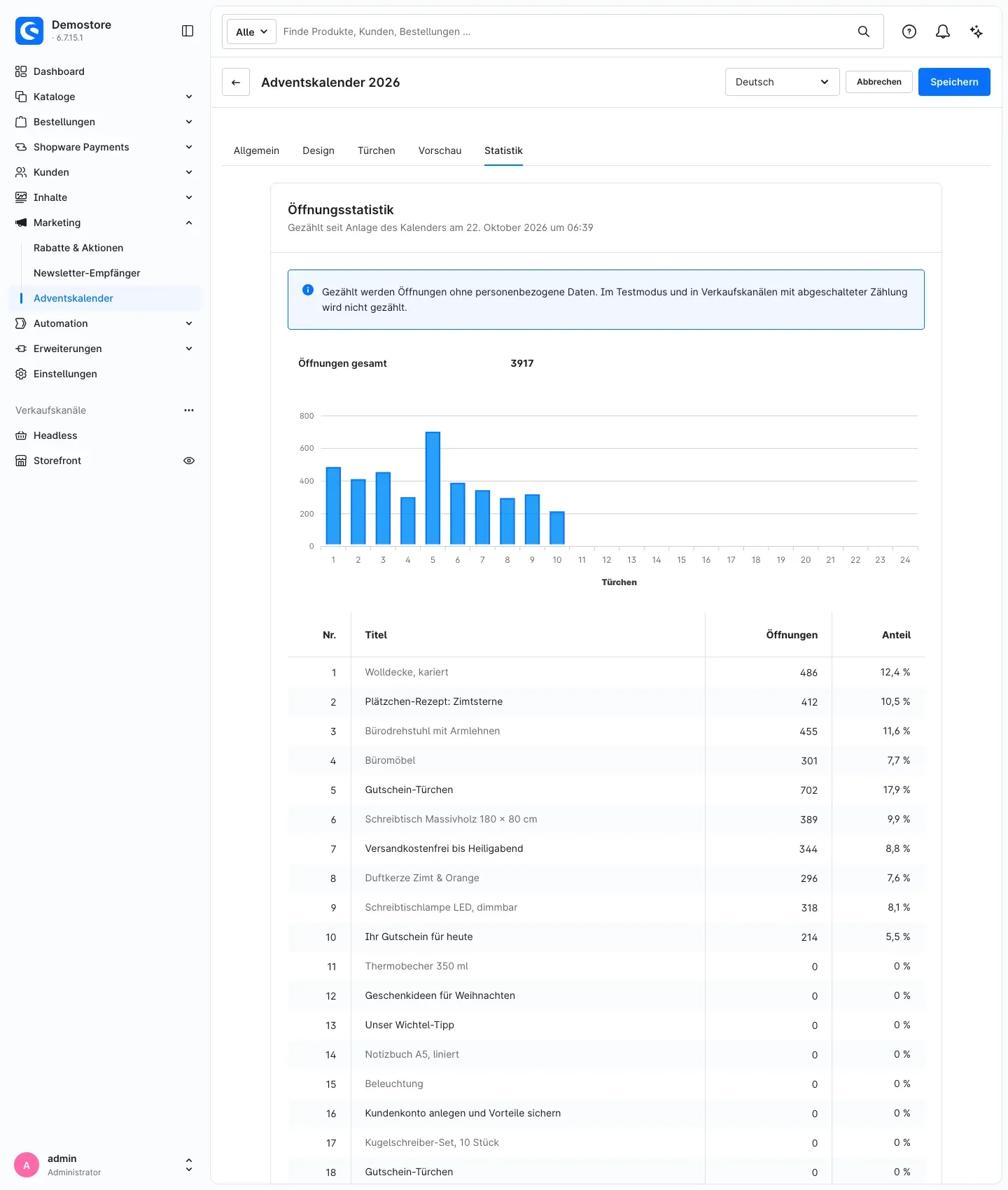Switch to the Türchen tab
1008x1190 pixels.
(x=377, y=150)
